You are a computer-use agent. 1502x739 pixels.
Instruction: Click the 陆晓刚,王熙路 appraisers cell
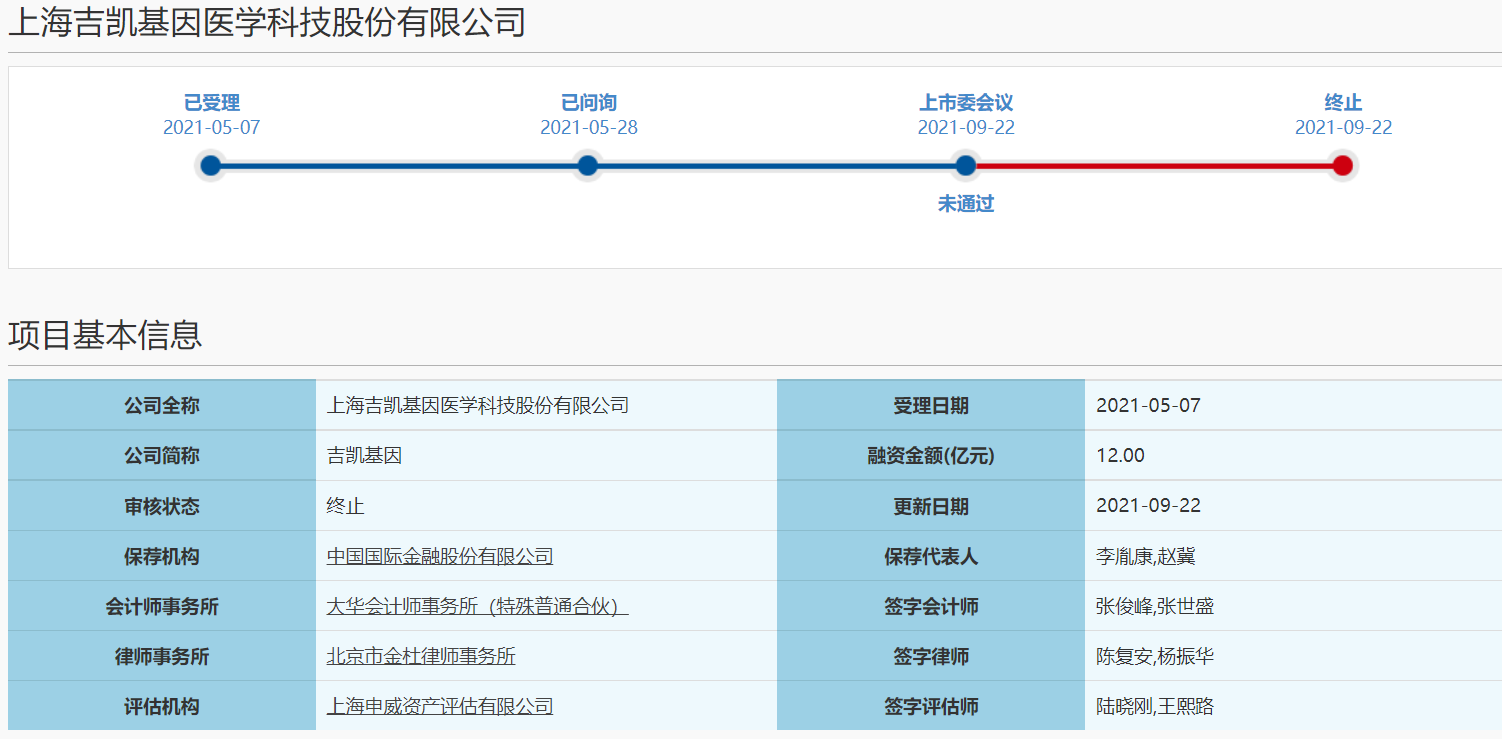coord(1154,707)
